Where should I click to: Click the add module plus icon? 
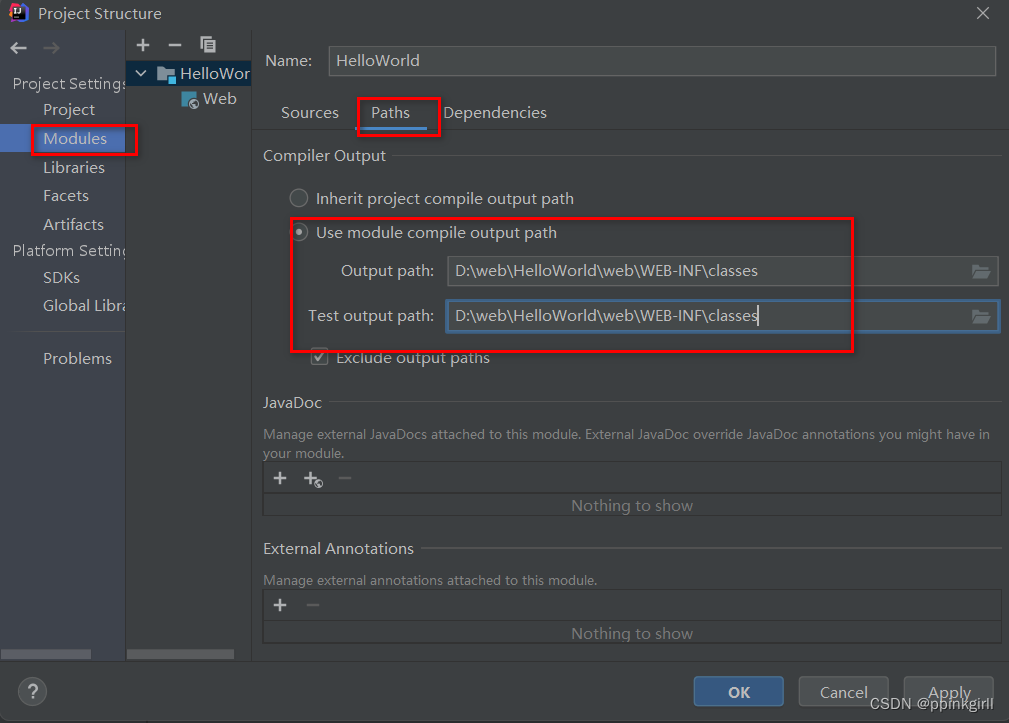[x=143, y=45]
